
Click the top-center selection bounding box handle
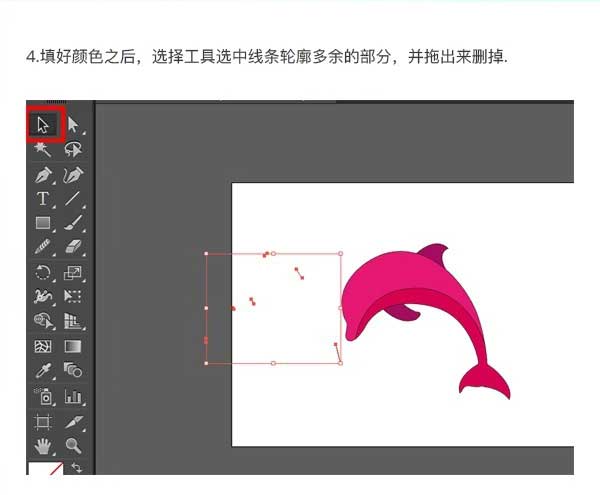tap(273, 254)
